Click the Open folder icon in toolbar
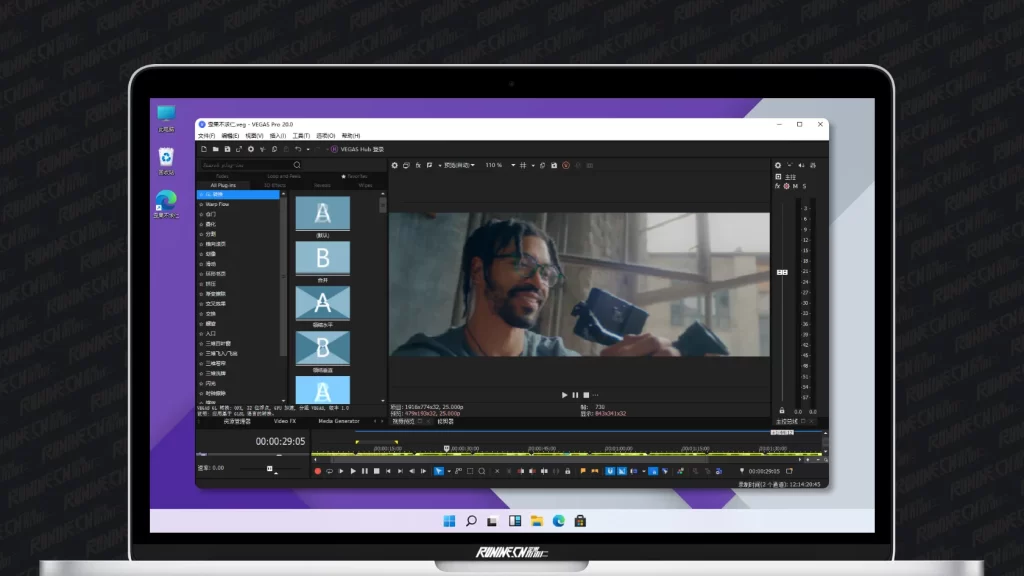 [215, 149]
